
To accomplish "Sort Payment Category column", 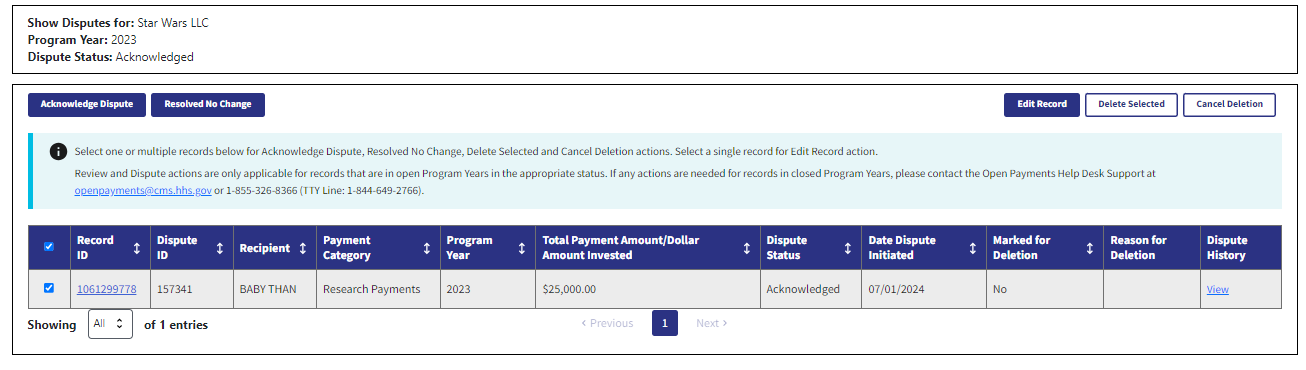I will 427,248.
